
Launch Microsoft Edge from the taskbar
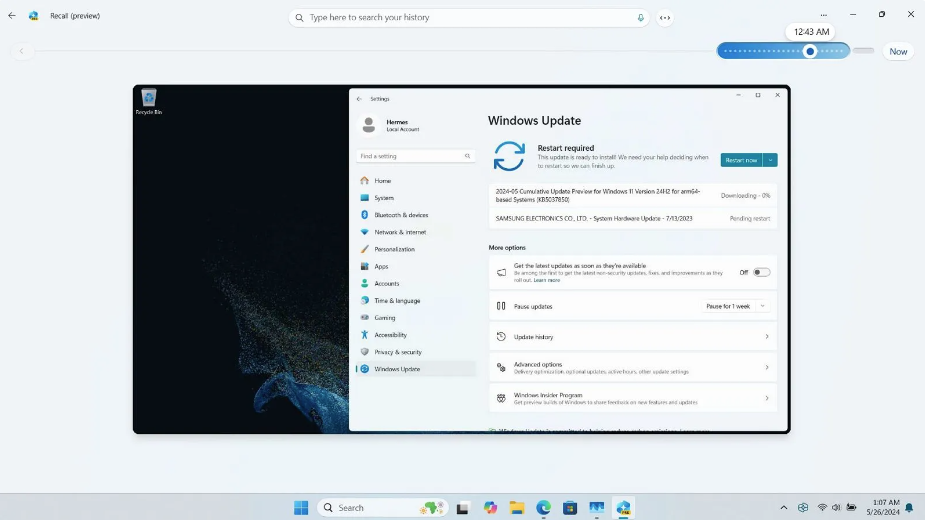pyautogui.click(x=543, y=508)
